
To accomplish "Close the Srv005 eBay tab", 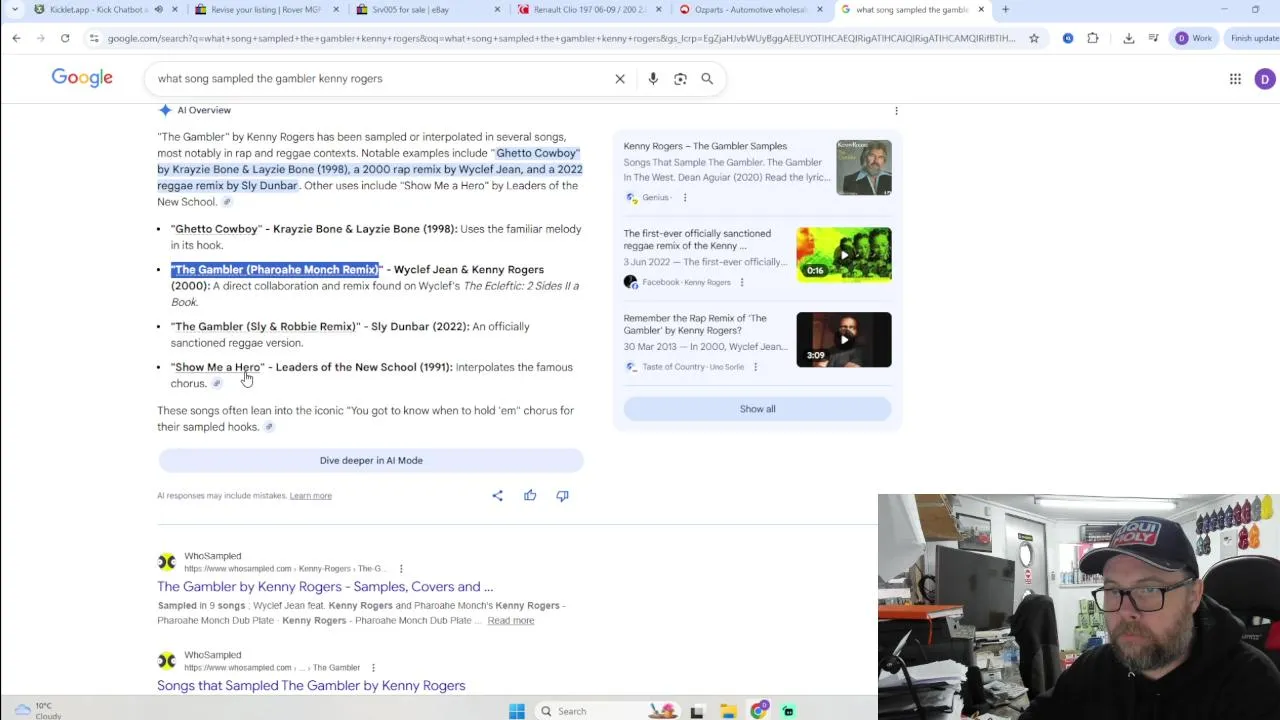I will click(497, 10).
